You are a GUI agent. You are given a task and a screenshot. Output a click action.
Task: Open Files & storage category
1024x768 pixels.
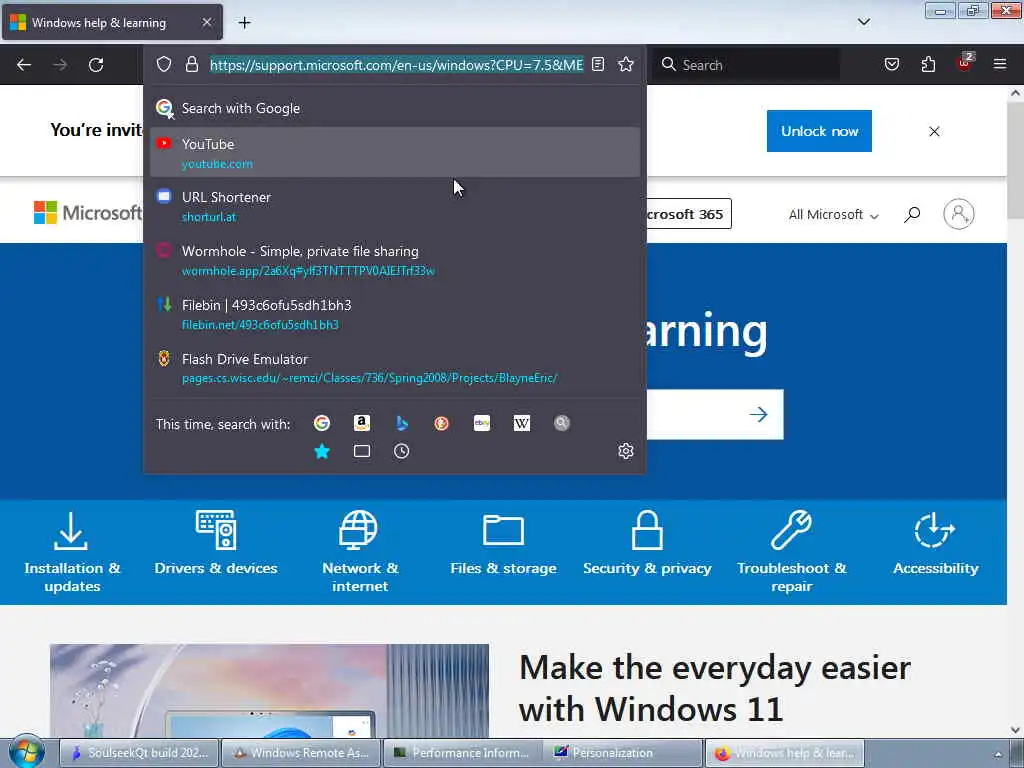click(504, 543)
